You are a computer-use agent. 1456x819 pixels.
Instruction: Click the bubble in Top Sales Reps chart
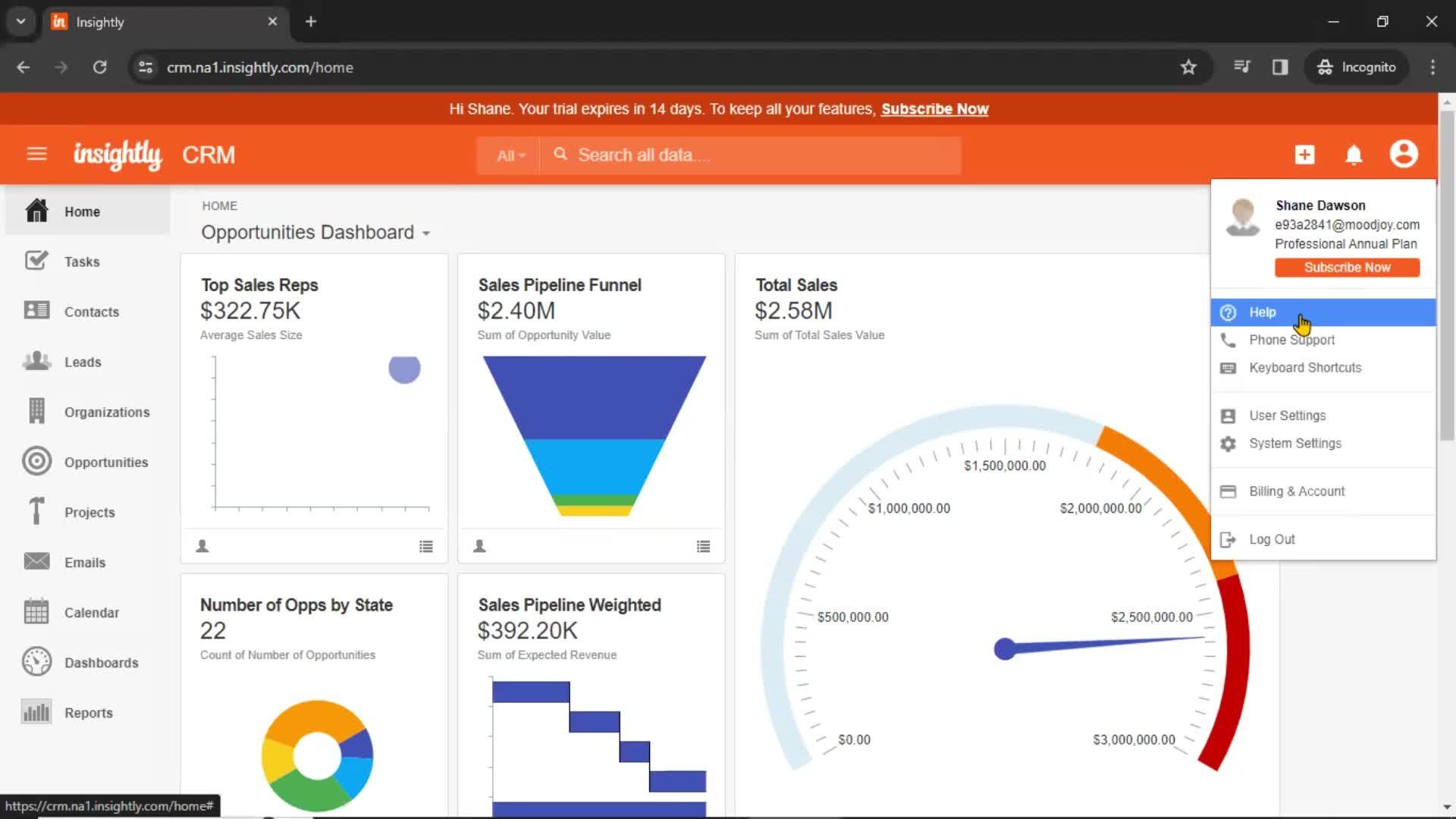(404, 369)
